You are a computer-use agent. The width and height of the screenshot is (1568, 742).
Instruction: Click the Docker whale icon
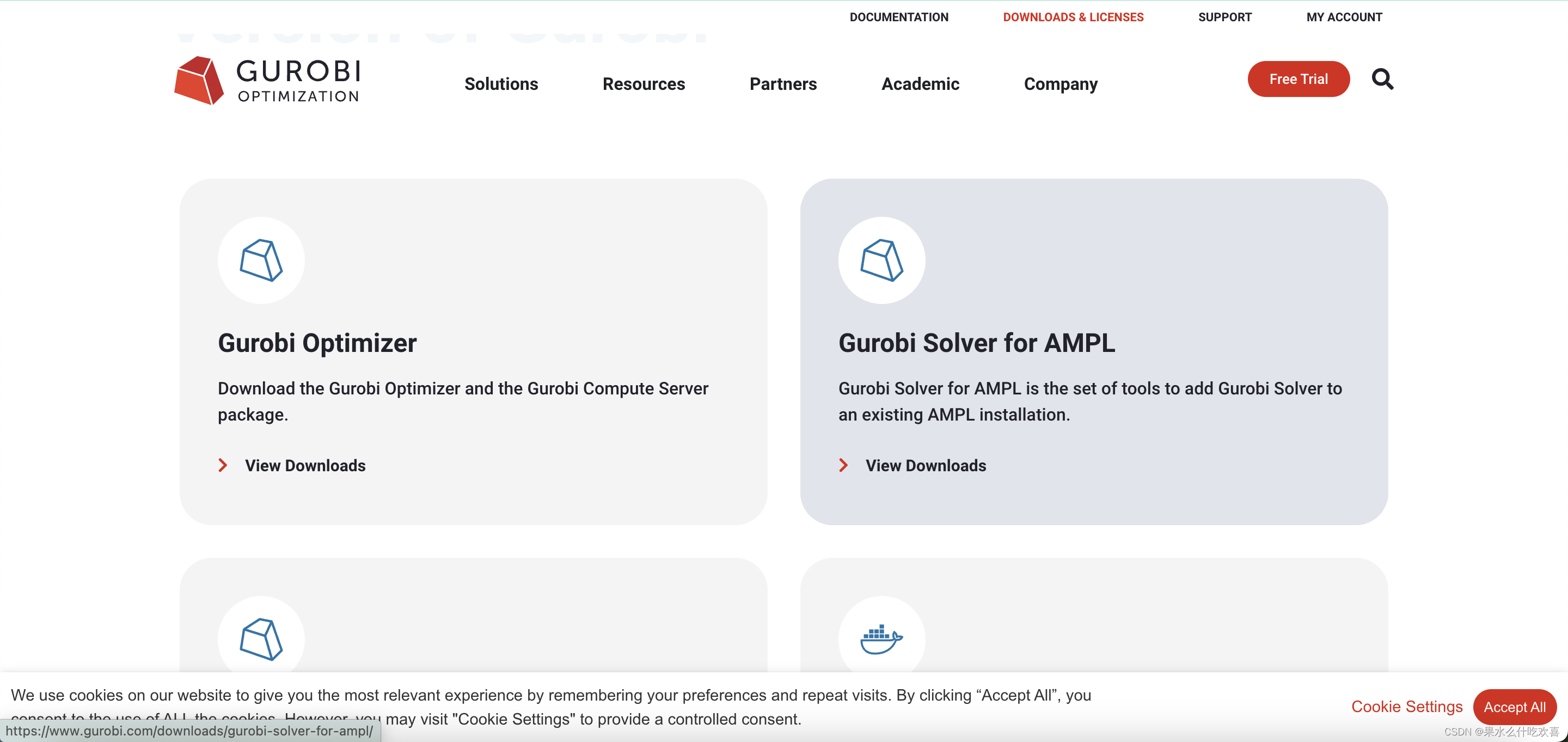(x=881, y=639)
